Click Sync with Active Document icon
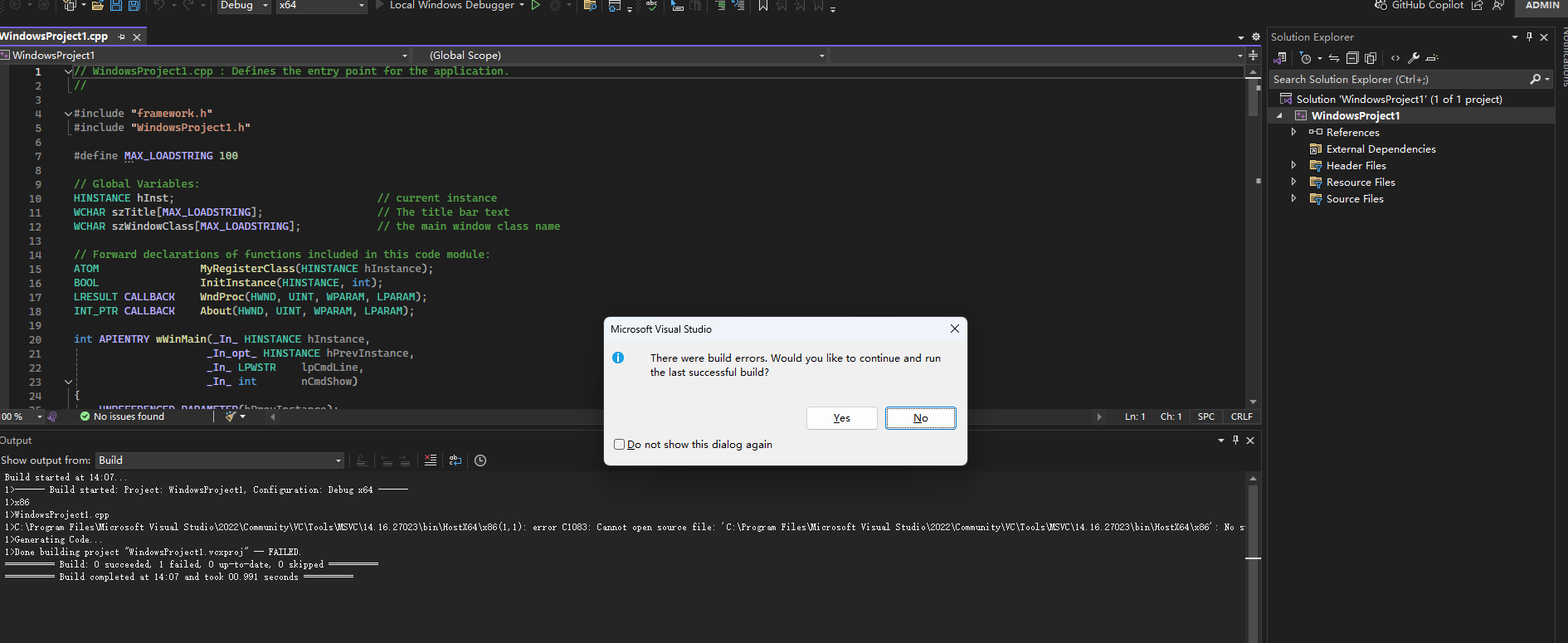Viewport: 1568px width, 643px height. [x=1334, y=58]
